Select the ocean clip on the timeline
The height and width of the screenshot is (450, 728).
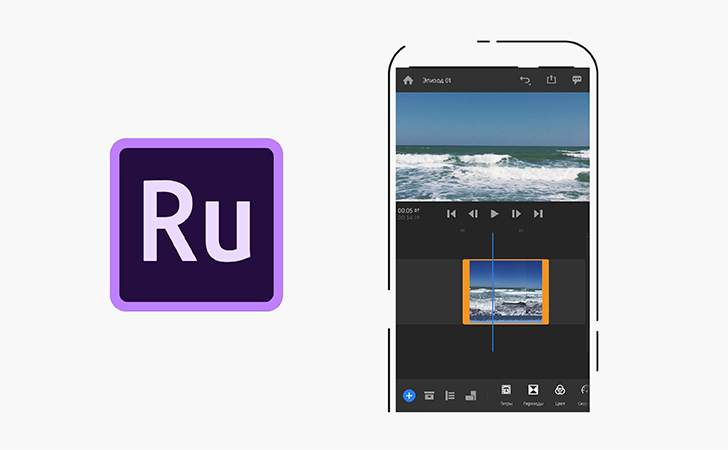click(505, 291)
